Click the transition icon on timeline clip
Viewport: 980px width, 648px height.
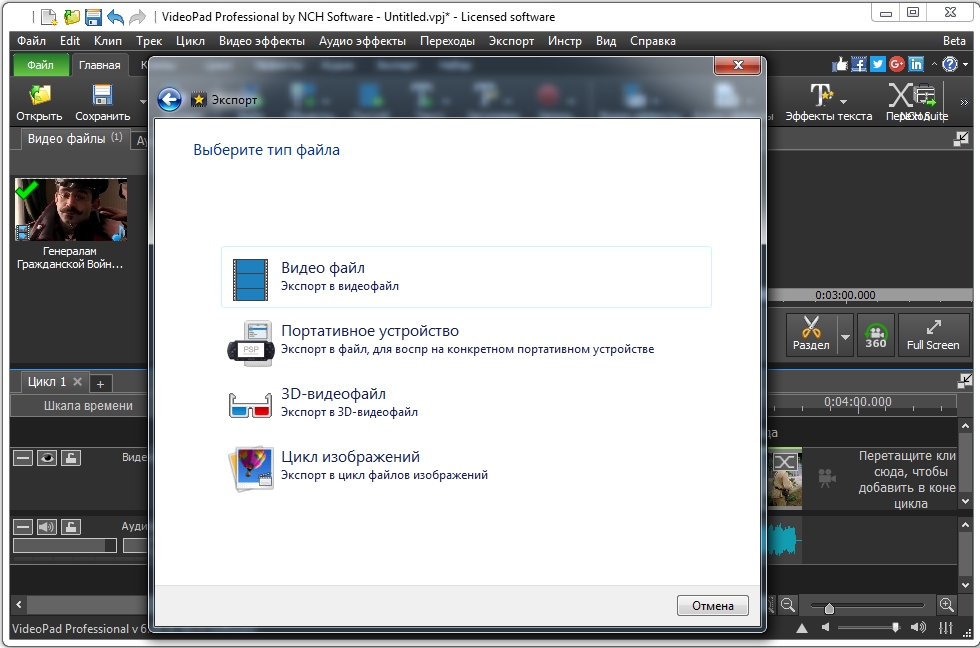pyautogui.click(x=785, y=462)
